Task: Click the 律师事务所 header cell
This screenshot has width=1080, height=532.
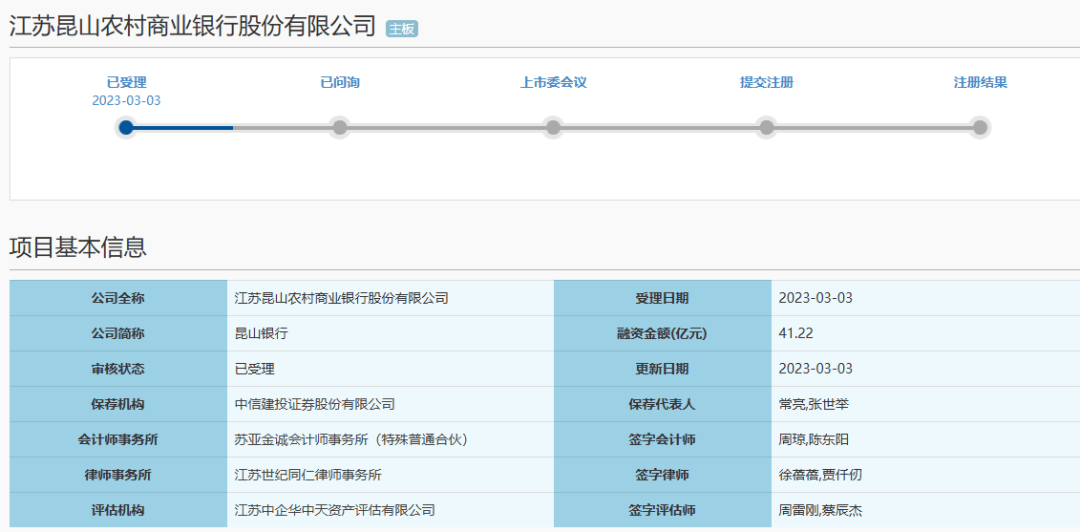Action: pos(118,475)
